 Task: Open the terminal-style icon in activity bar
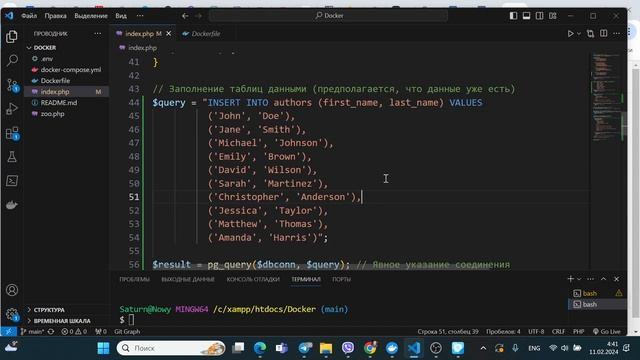click(x=12, y=181)
